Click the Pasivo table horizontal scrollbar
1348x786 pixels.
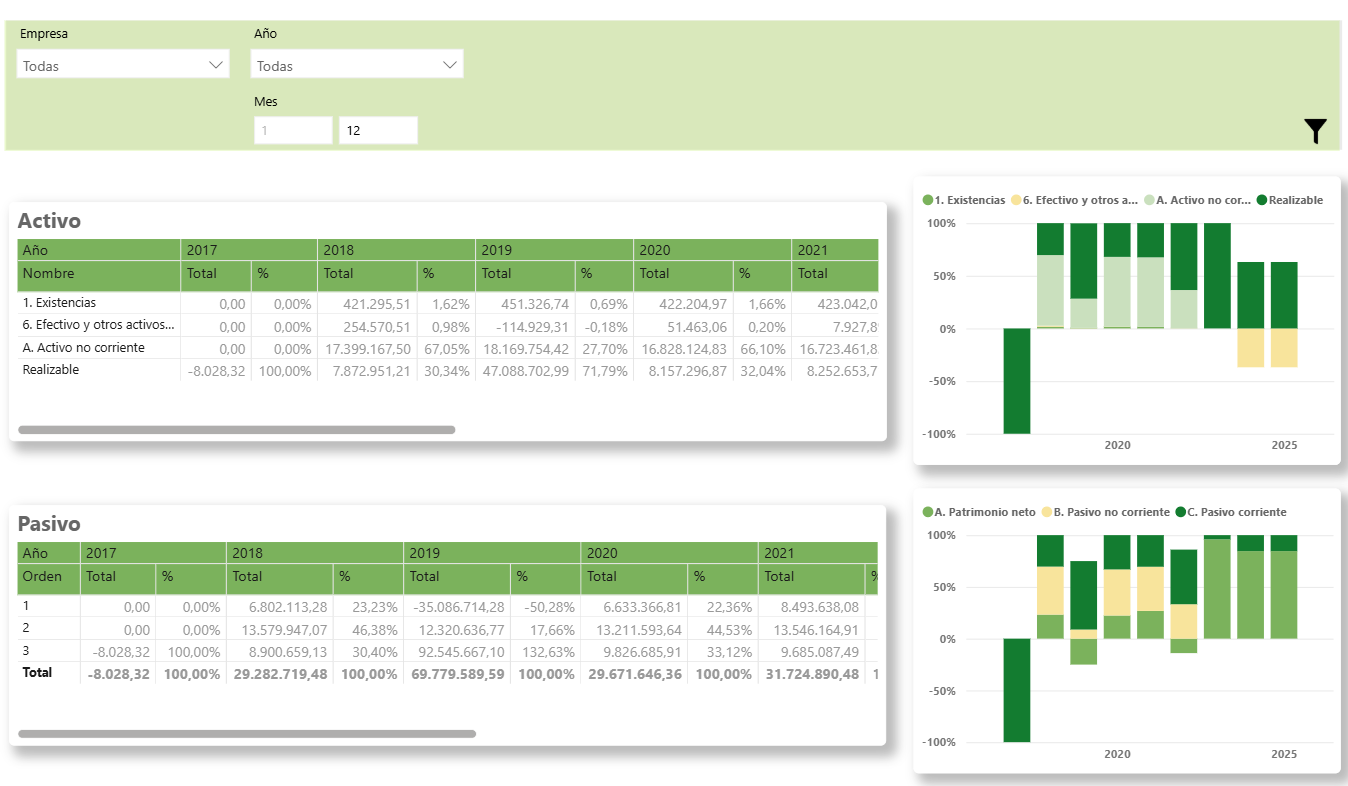[x=247, y=734]
